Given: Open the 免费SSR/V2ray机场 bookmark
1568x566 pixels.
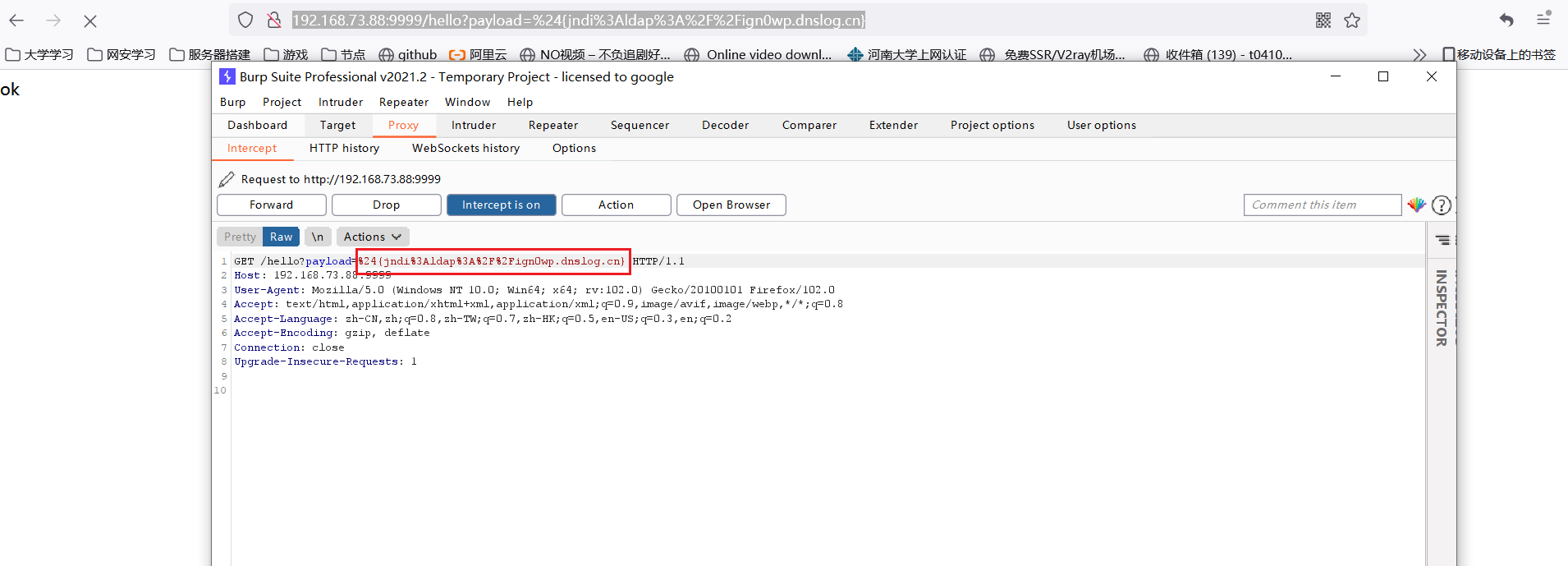Looking at the screenshot, I should [x=1052, y=55].
